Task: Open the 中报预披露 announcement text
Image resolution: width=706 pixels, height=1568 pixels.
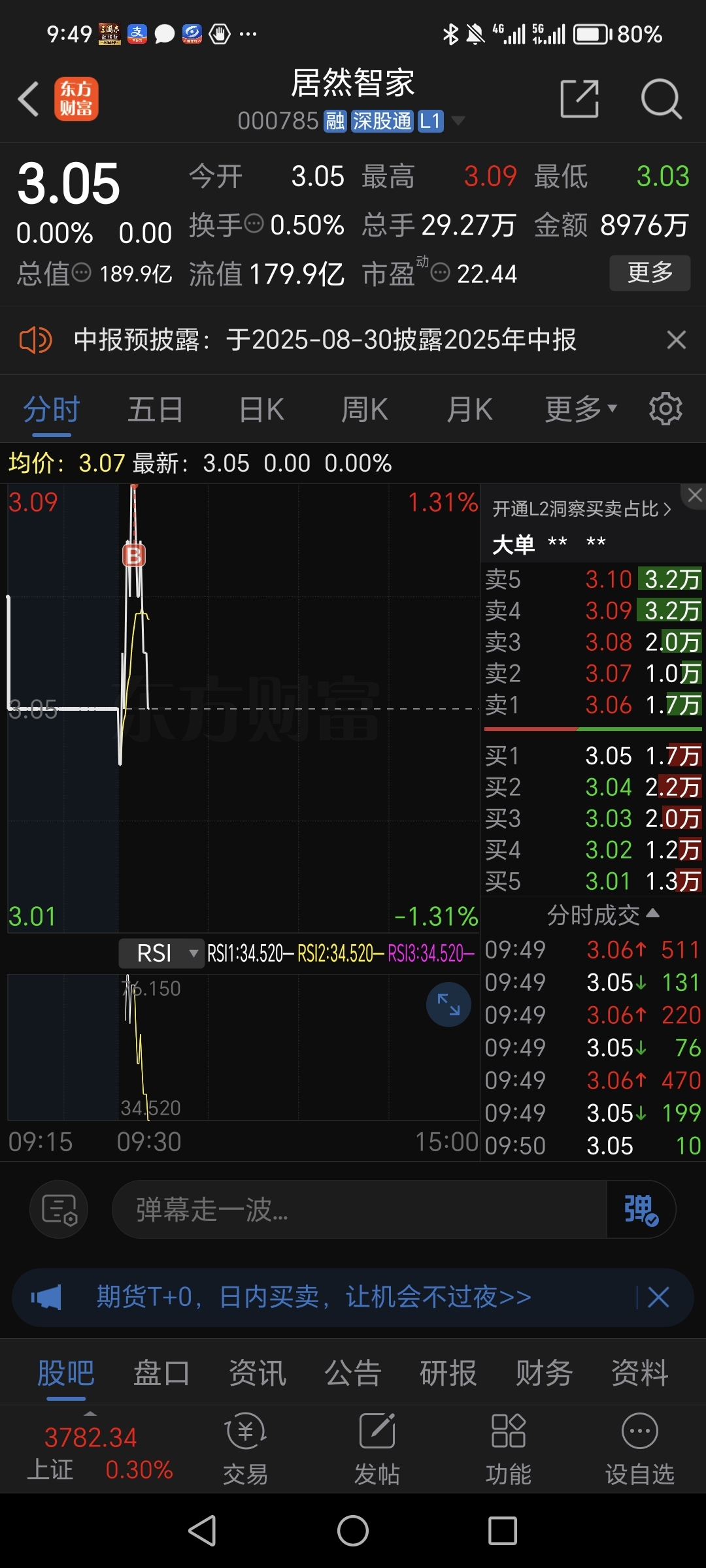Action: (325, 340)
